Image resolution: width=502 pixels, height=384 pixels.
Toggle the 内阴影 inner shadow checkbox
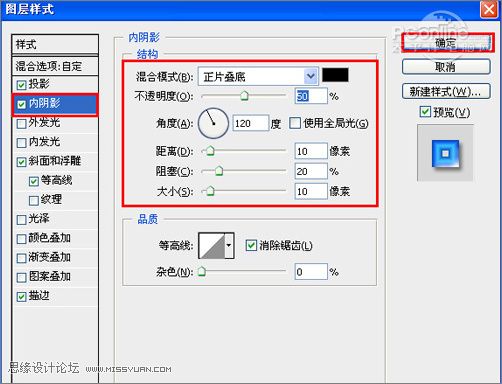click(x=21, y=104)
